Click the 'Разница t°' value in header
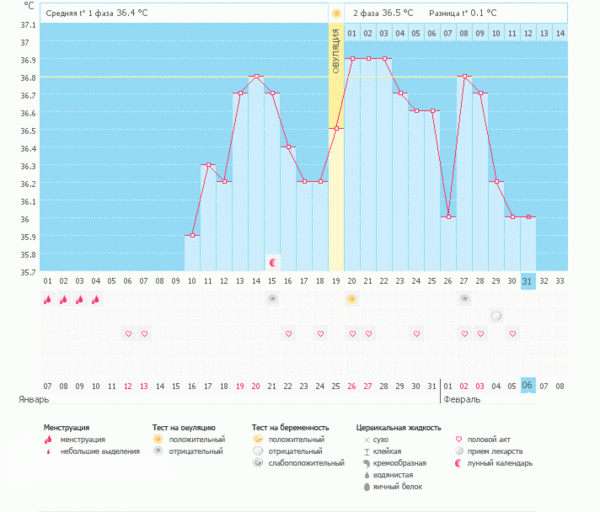 click(x=462, y=13)
